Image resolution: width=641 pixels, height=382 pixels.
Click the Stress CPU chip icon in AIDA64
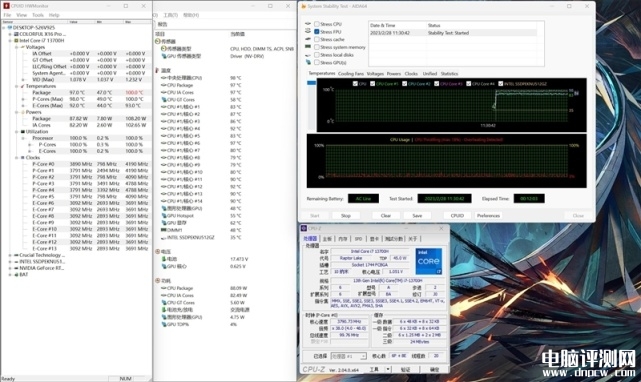pyautogui.click(x=308, y=24)
